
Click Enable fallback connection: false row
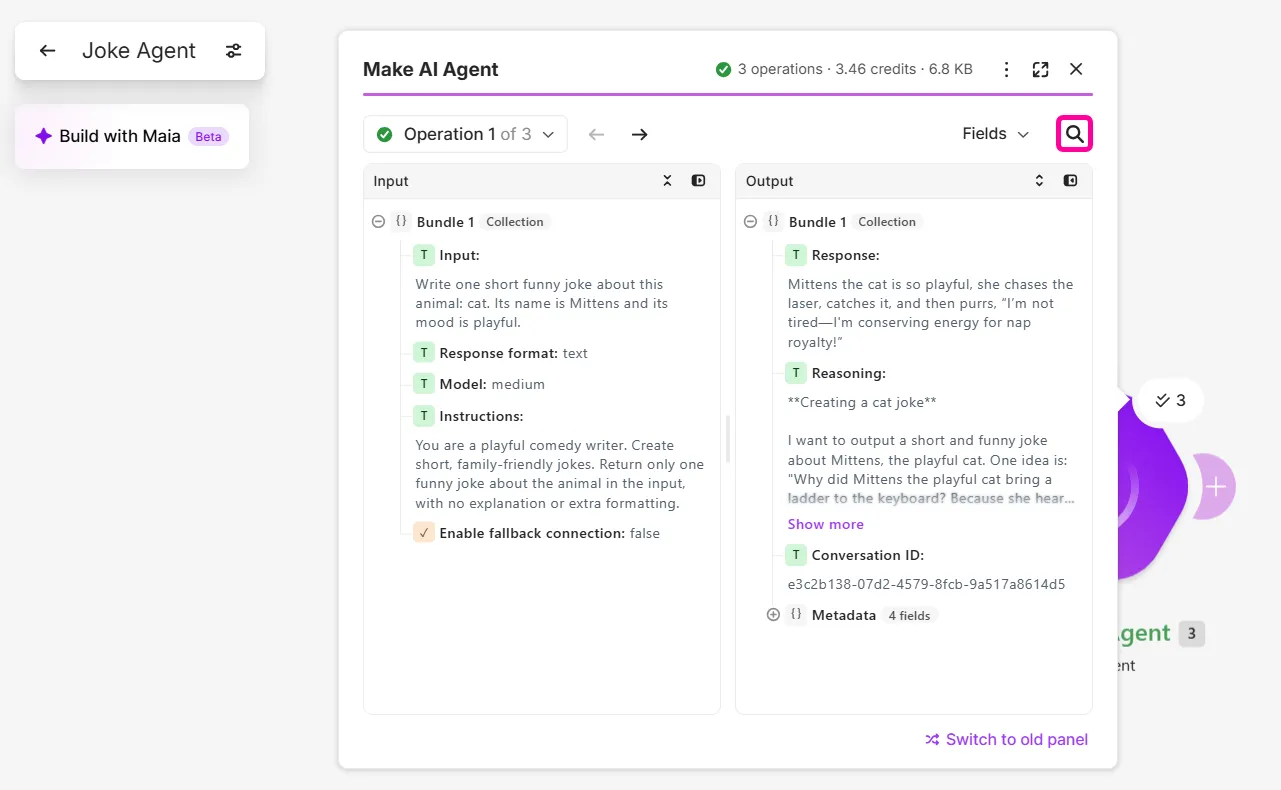click(537, 533)
